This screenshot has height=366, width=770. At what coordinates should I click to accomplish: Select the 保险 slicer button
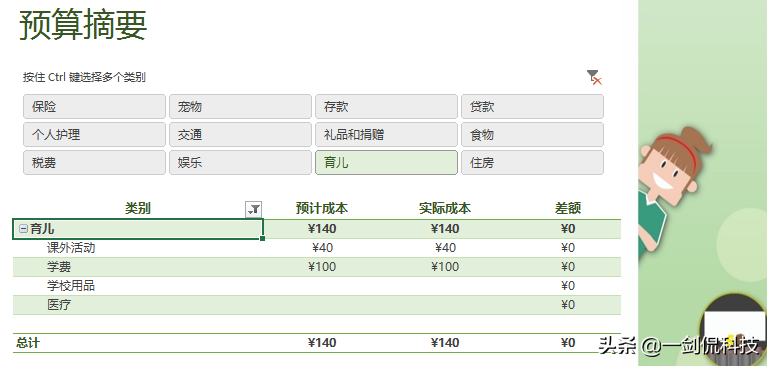(94, 107)
